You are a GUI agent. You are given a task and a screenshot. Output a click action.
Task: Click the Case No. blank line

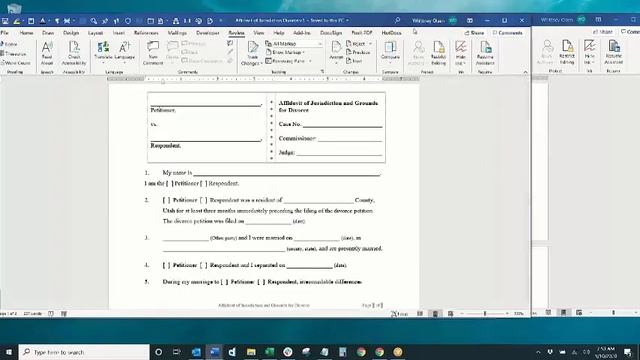(342, 125)
